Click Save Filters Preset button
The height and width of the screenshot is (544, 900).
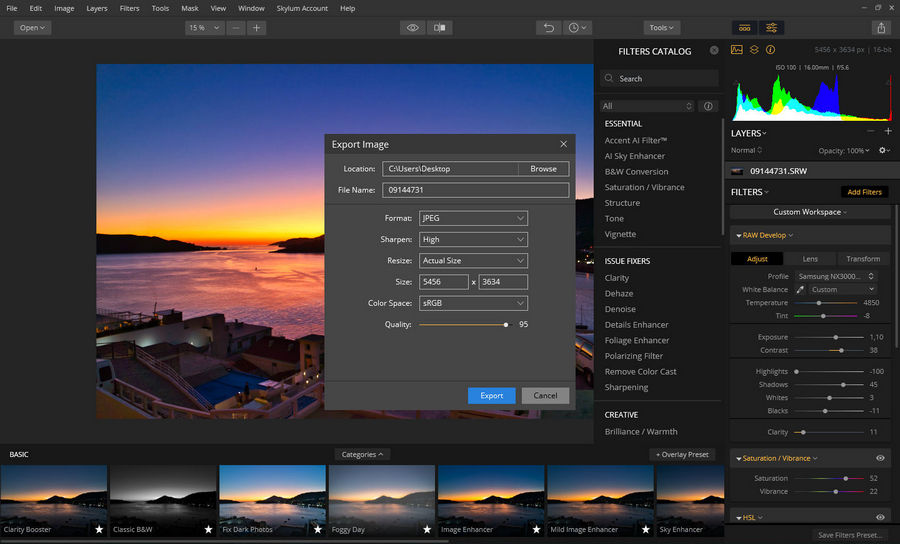click(x=850, y=535)
